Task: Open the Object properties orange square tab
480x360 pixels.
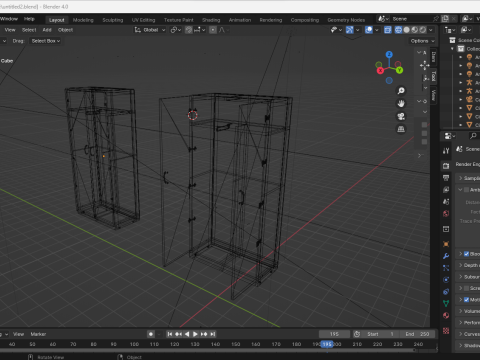Action: point(446,244)
